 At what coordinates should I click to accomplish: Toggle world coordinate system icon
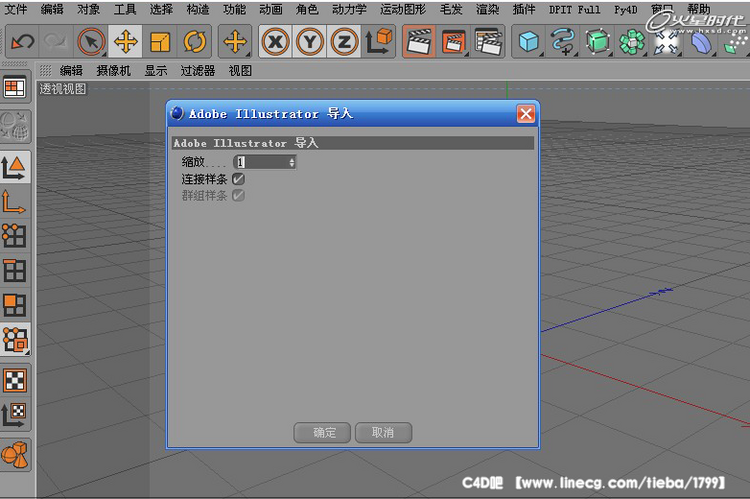point(379,42)
